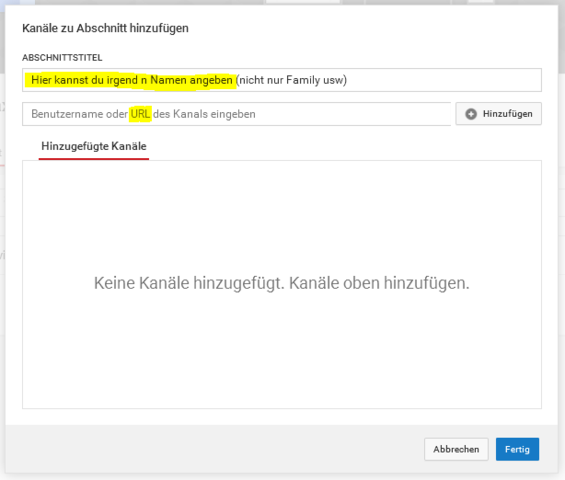Select the Hinzugefügte Kanäle tab

(x=94, y=146)
